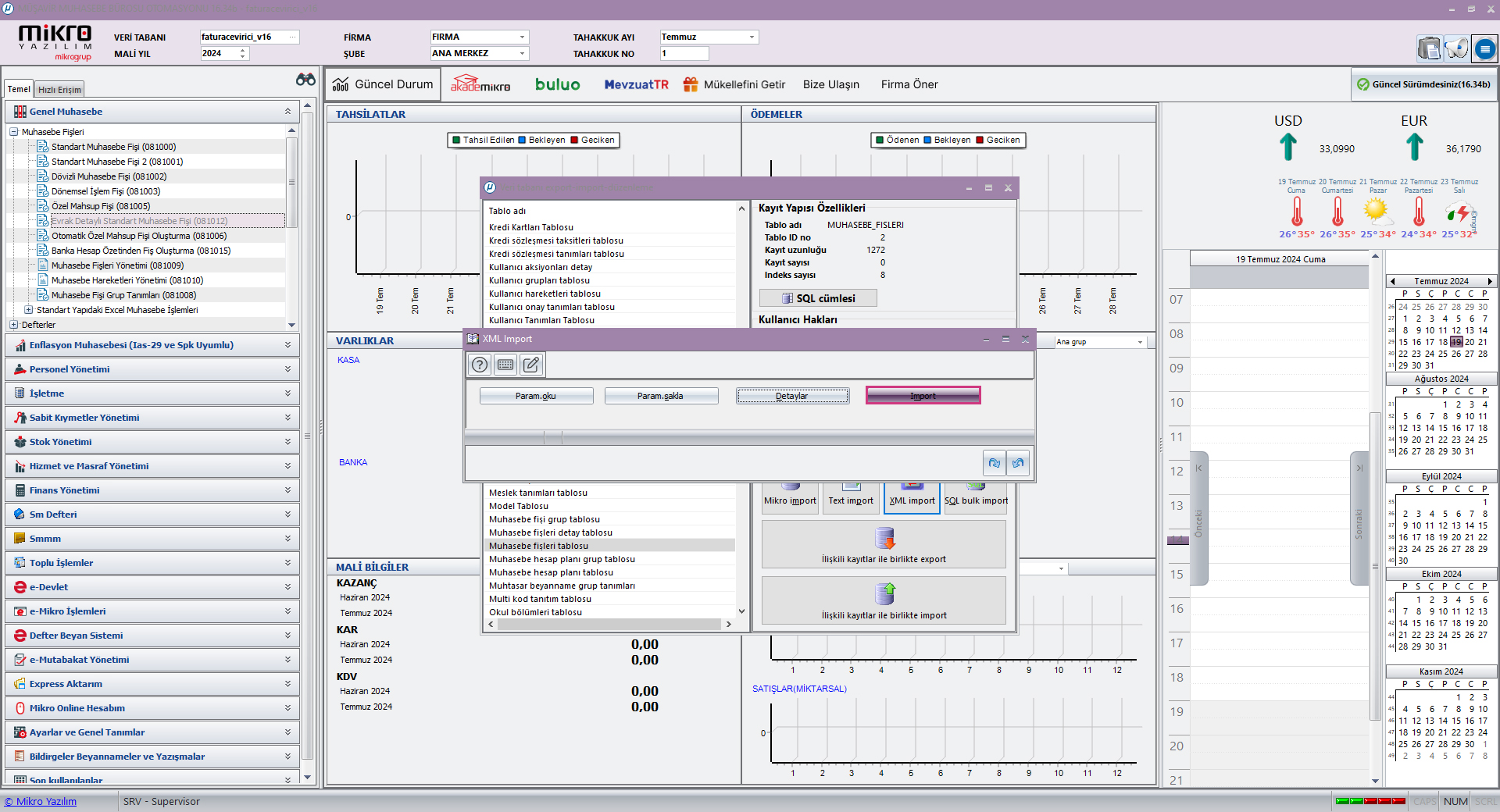
Task: Expand the Defterler tree node
Action: pos(14,325)
